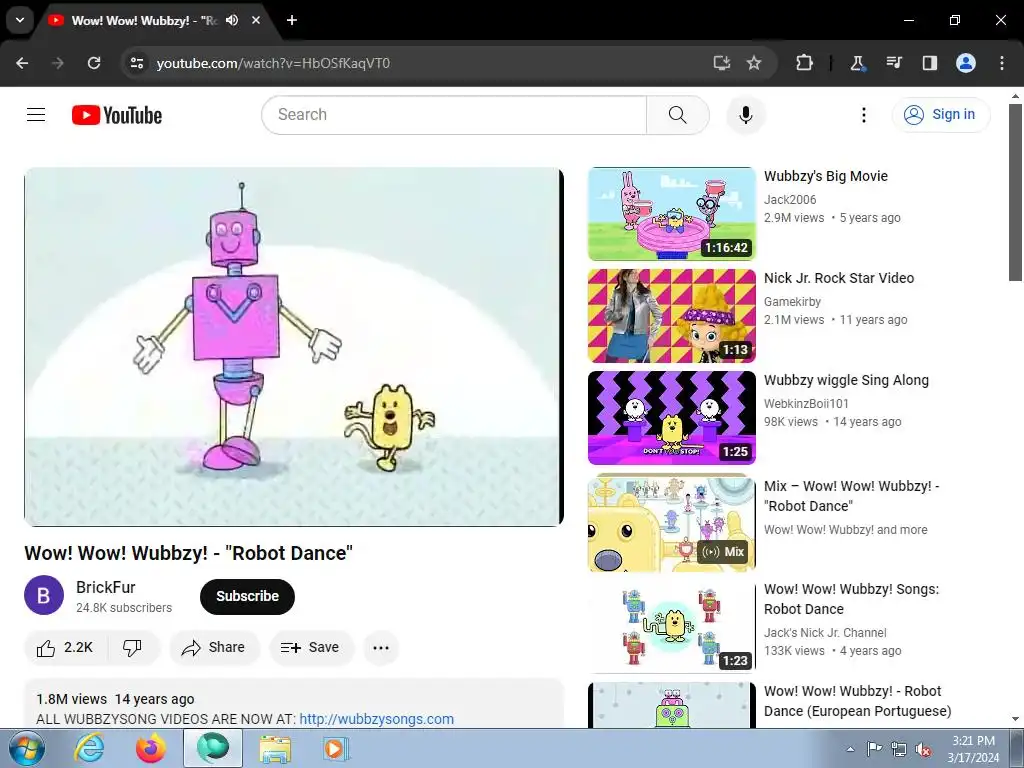Screen dimensions: 1024x768
Task: Start voice search with the microphone
Action: 745,115
